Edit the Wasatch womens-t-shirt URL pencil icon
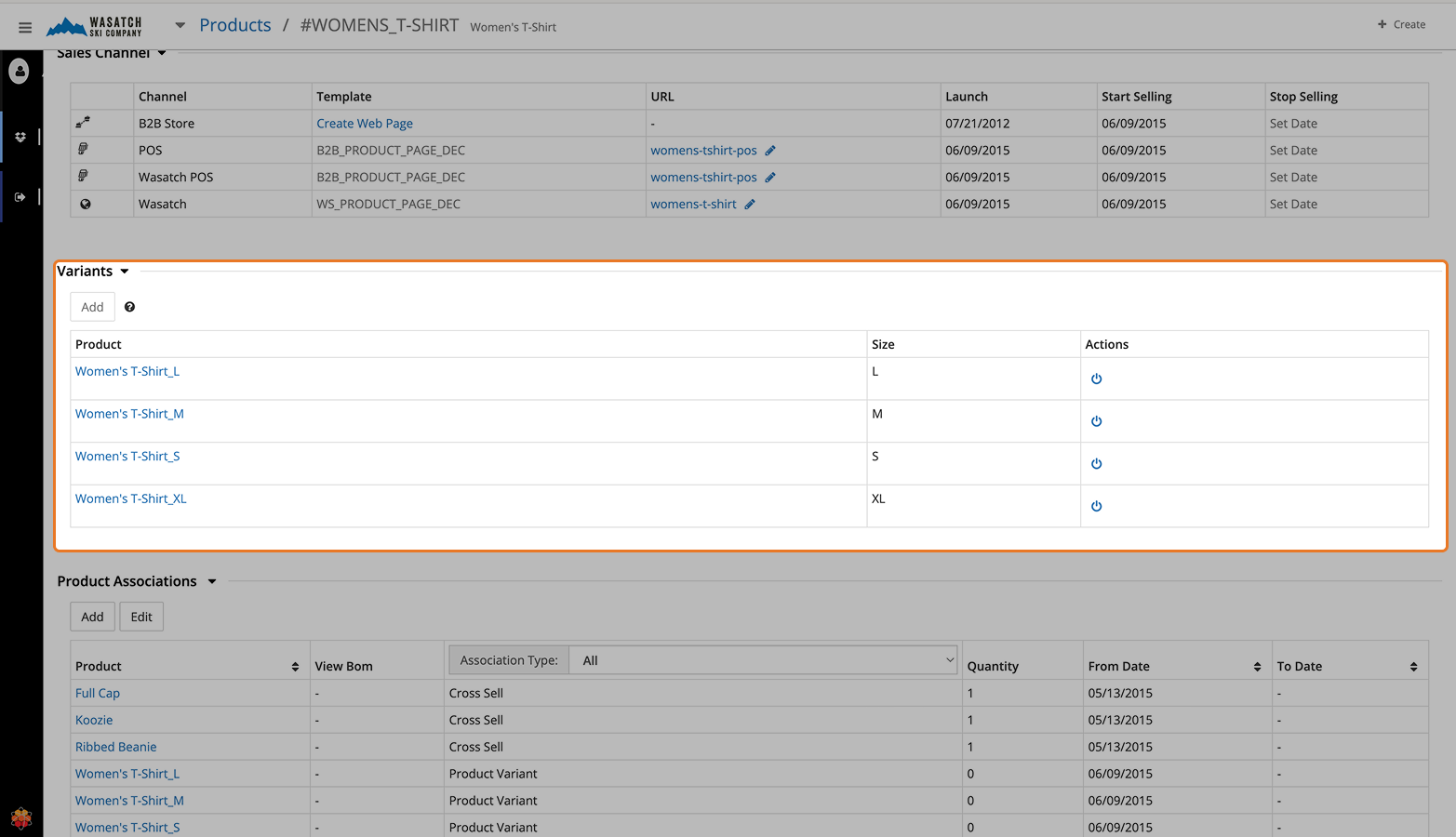Image resolution: width=1456 pixels, height=837 pixels. 750,205
